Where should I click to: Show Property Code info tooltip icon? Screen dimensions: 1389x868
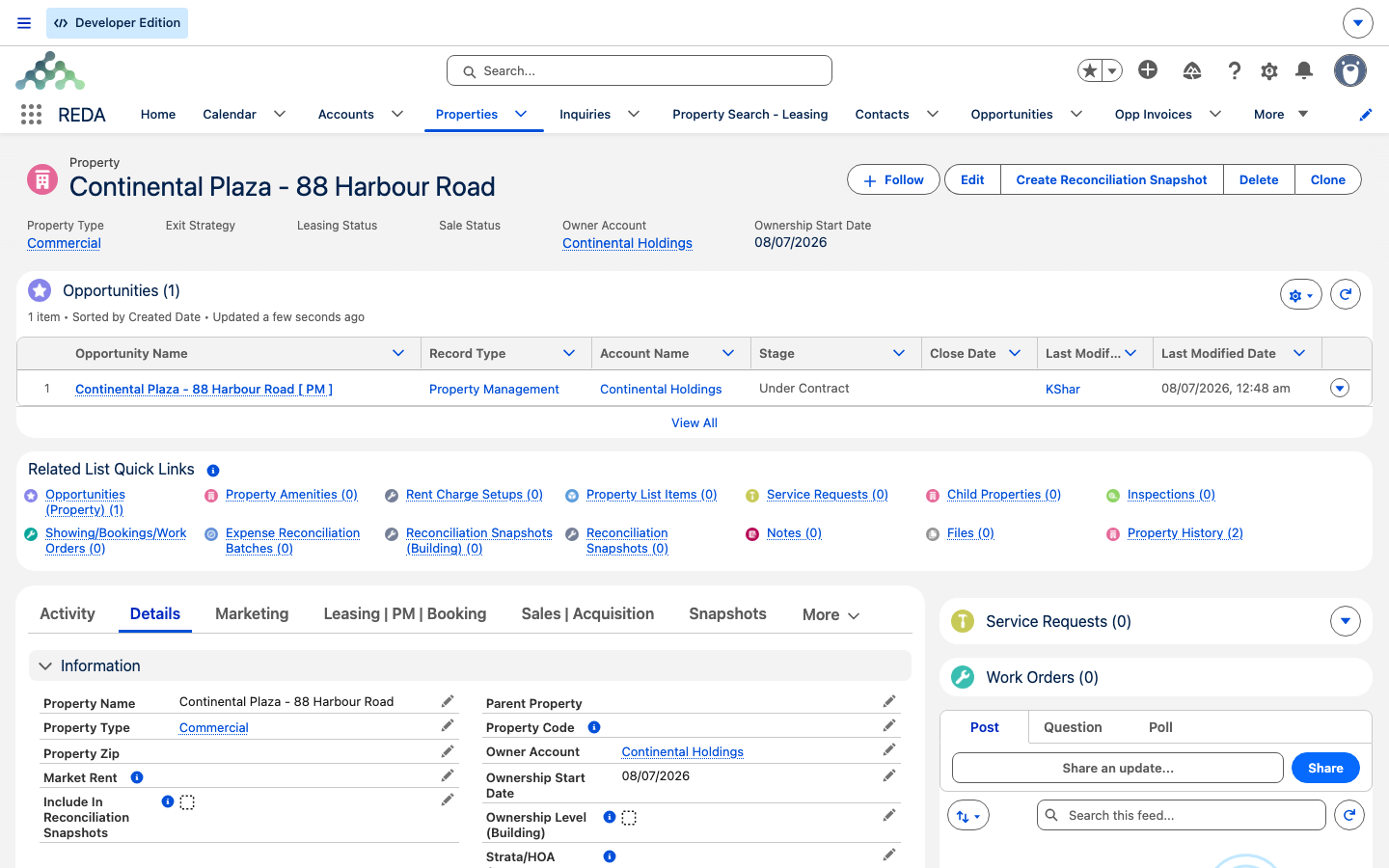594,727
